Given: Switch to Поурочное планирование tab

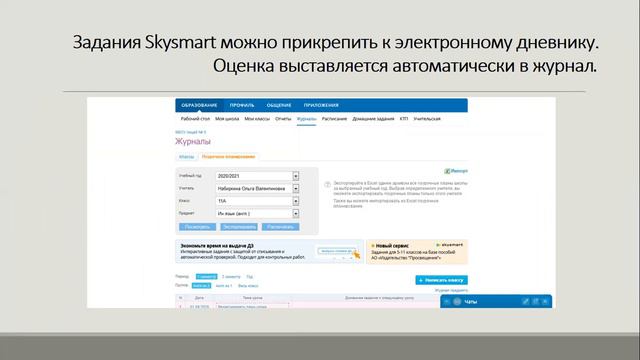Looking at the screenshot, I should point(228,157).
